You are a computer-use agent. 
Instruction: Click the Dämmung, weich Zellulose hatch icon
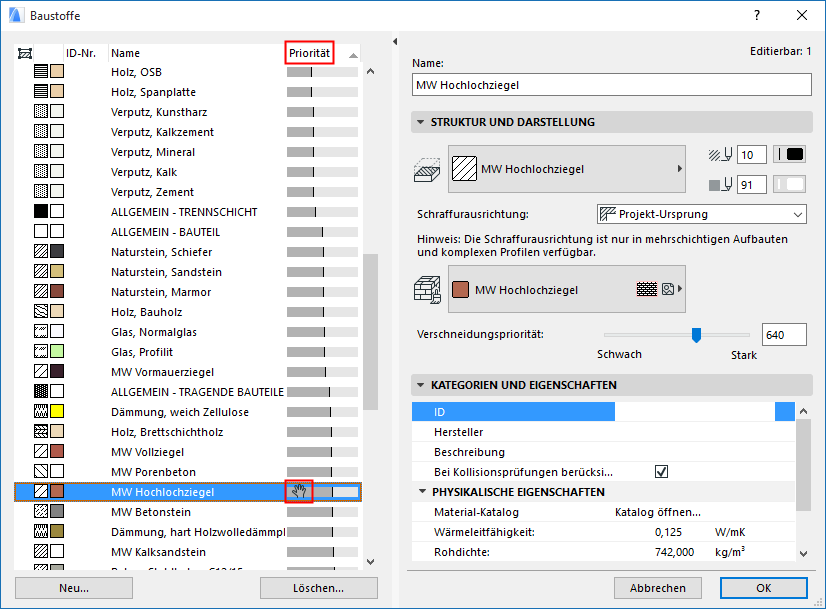(x=41, y=411)
